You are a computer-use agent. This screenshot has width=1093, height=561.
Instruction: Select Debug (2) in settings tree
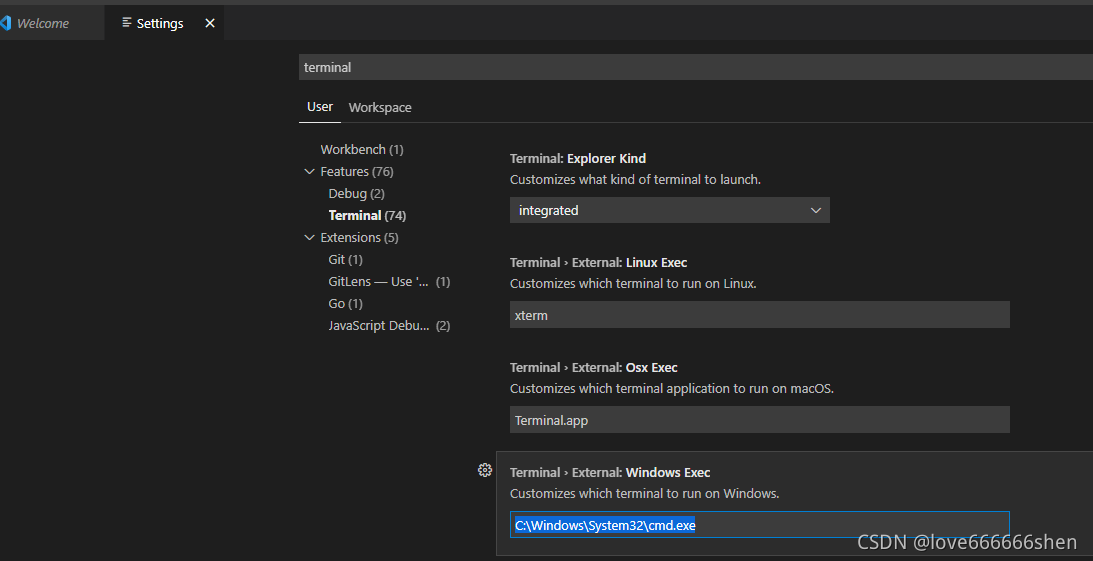point(356,193)
